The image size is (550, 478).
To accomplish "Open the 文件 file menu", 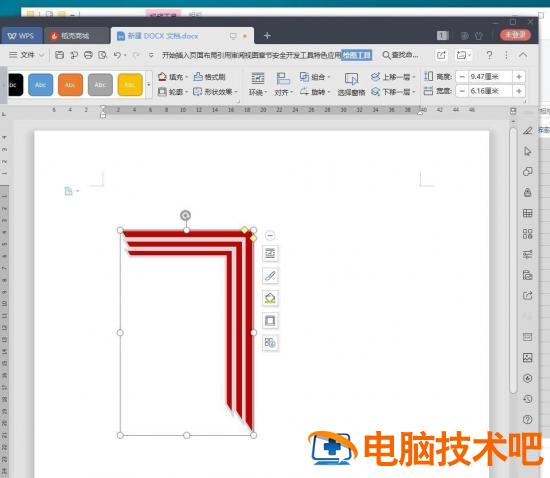I will coord(26,55).
